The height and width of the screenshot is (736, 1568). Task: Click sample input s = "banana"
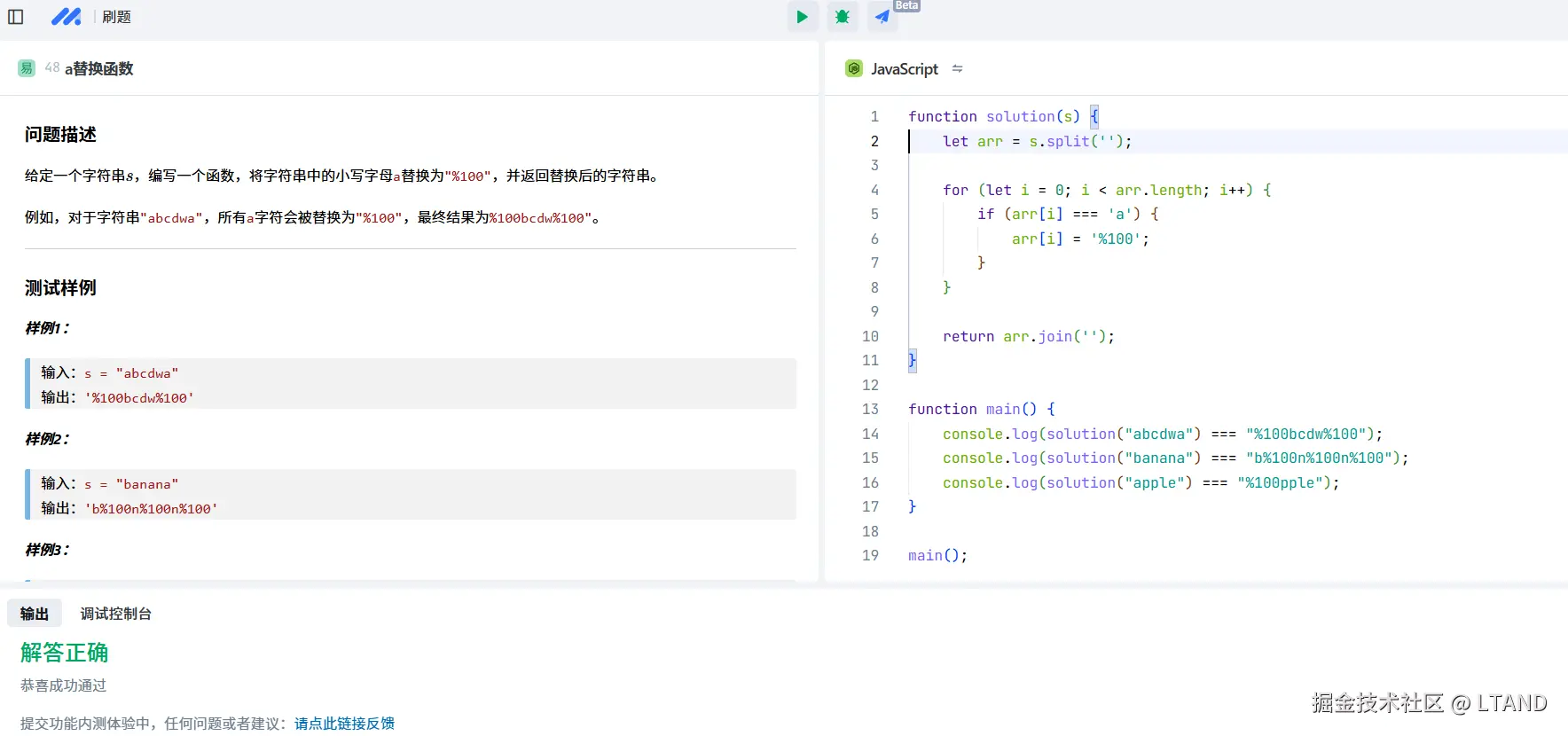pyautogui.click(x=131, y=484)
